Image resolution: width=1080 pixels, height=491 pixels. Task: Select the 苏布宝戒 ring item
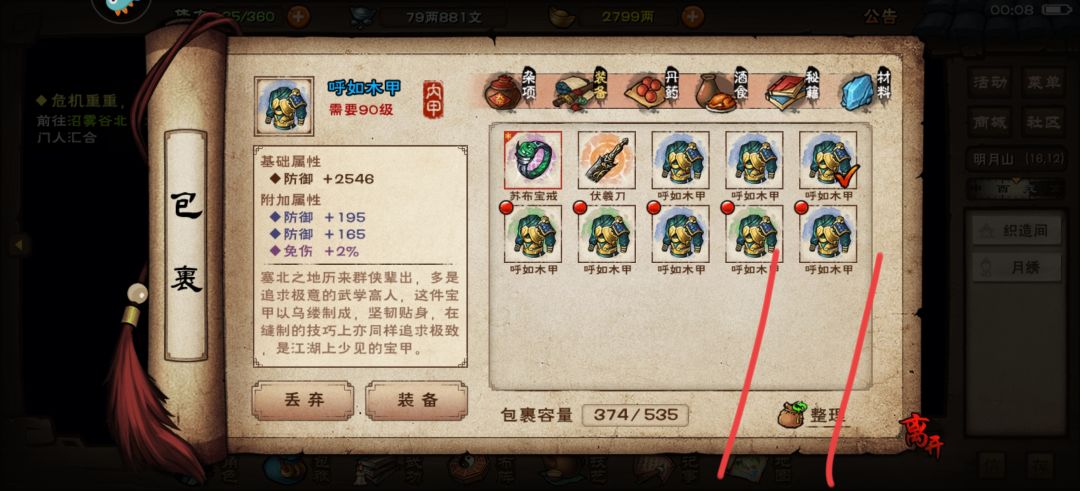(532, 160)
